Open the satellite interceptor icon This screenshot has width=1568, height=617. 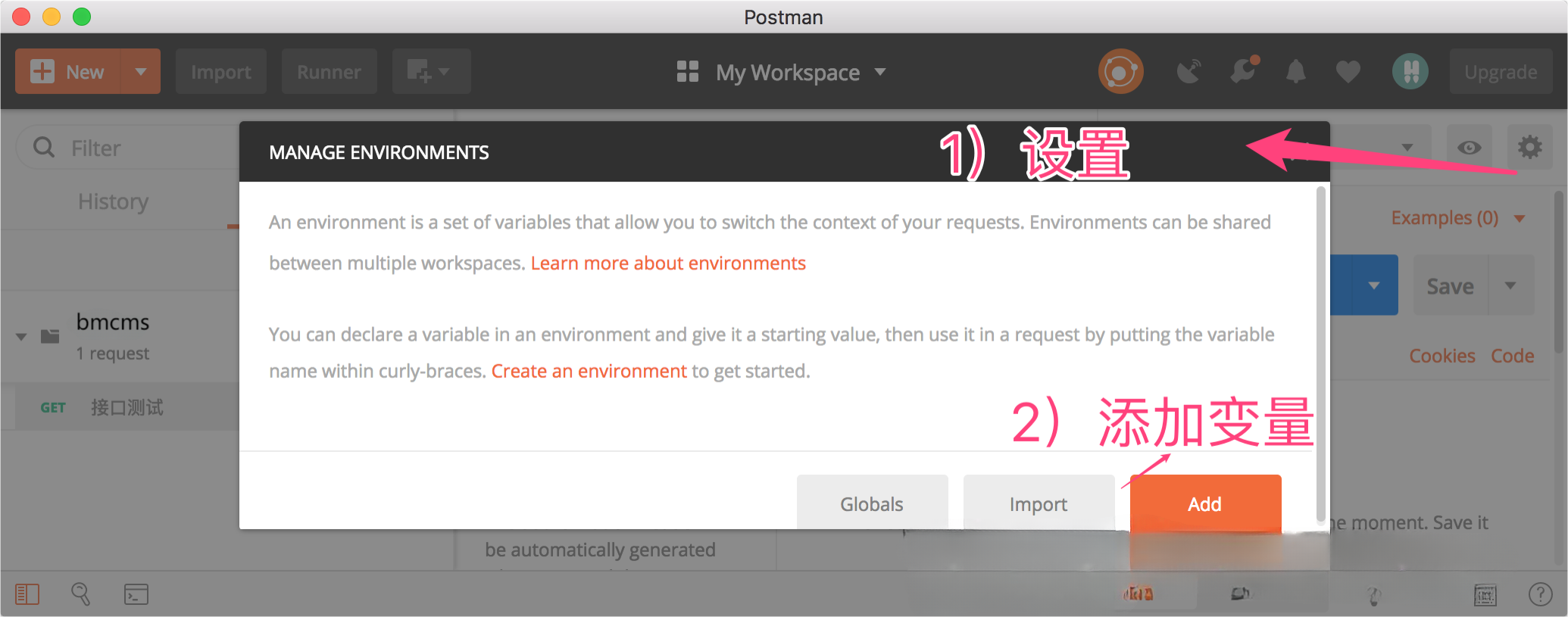click(x=1189, y=72)
